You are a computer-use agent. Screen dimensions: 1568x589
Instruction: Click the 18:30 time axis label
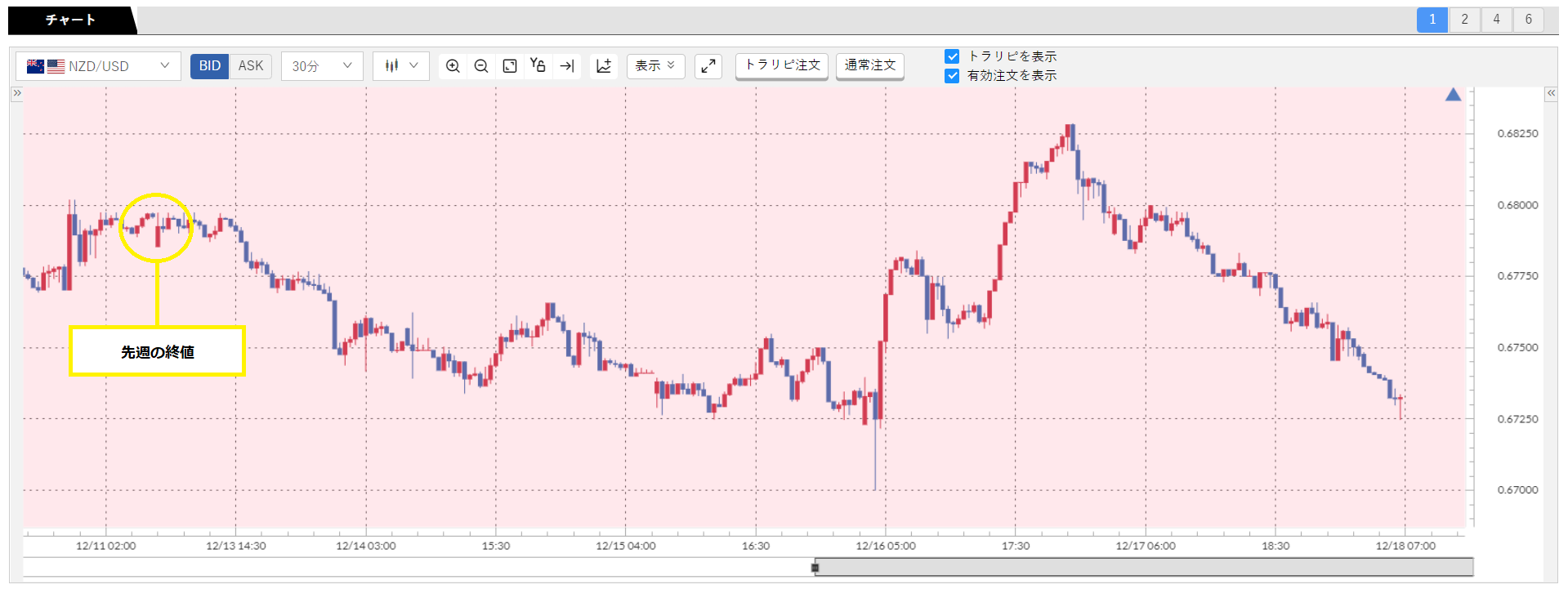1275,546
